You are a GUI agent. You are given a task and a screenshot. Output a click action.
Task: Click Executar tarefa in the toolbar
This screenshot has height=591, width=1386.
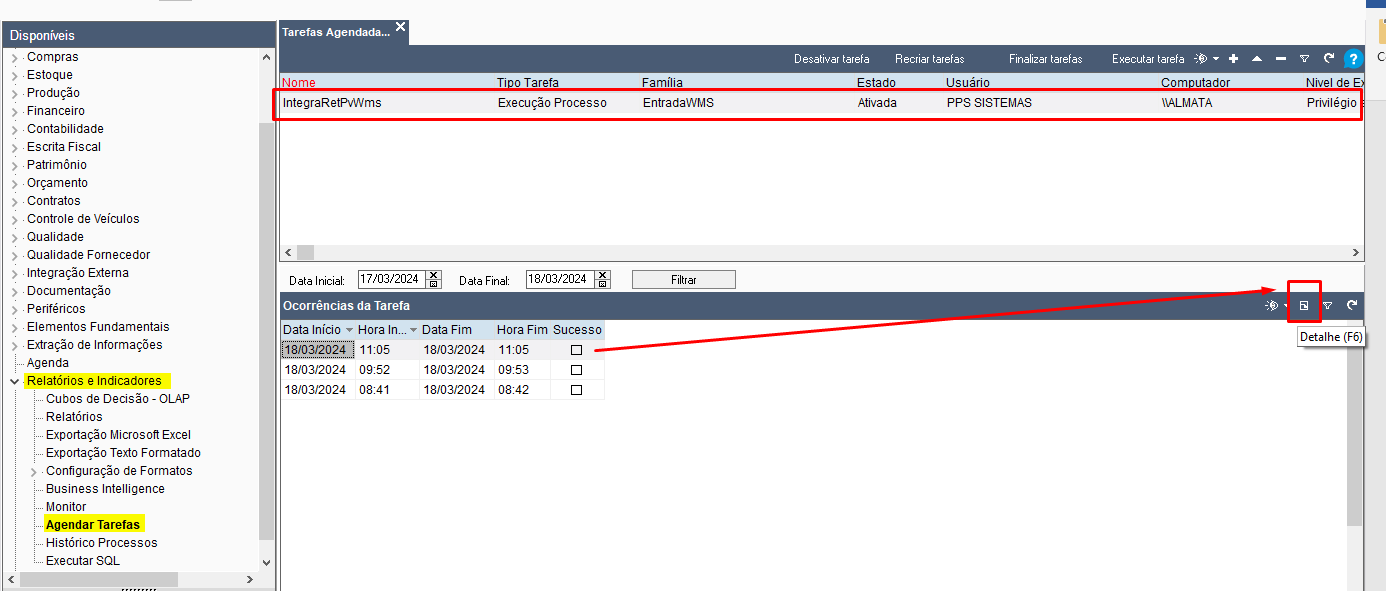(x=1148, y=59)
